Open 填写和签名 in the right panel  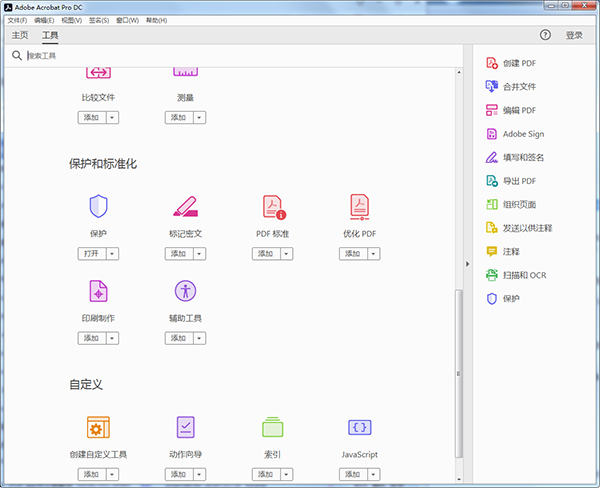click(x=515, y=157)
